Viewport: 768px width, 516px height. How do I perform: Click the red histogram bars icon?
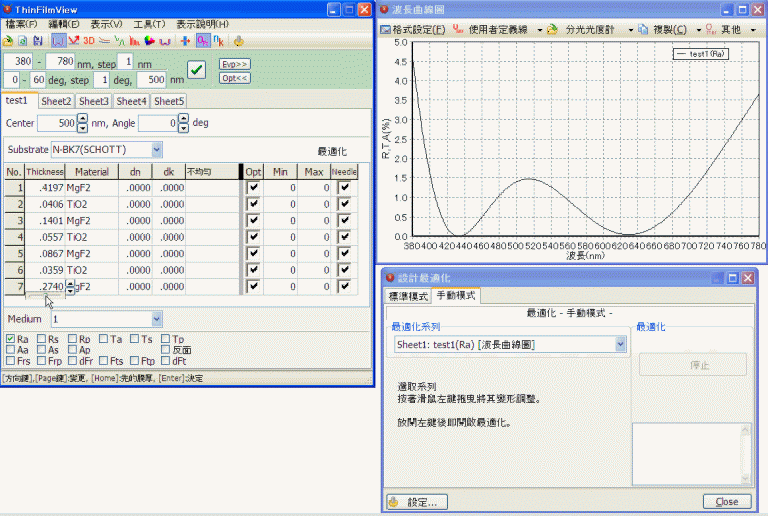135,41
